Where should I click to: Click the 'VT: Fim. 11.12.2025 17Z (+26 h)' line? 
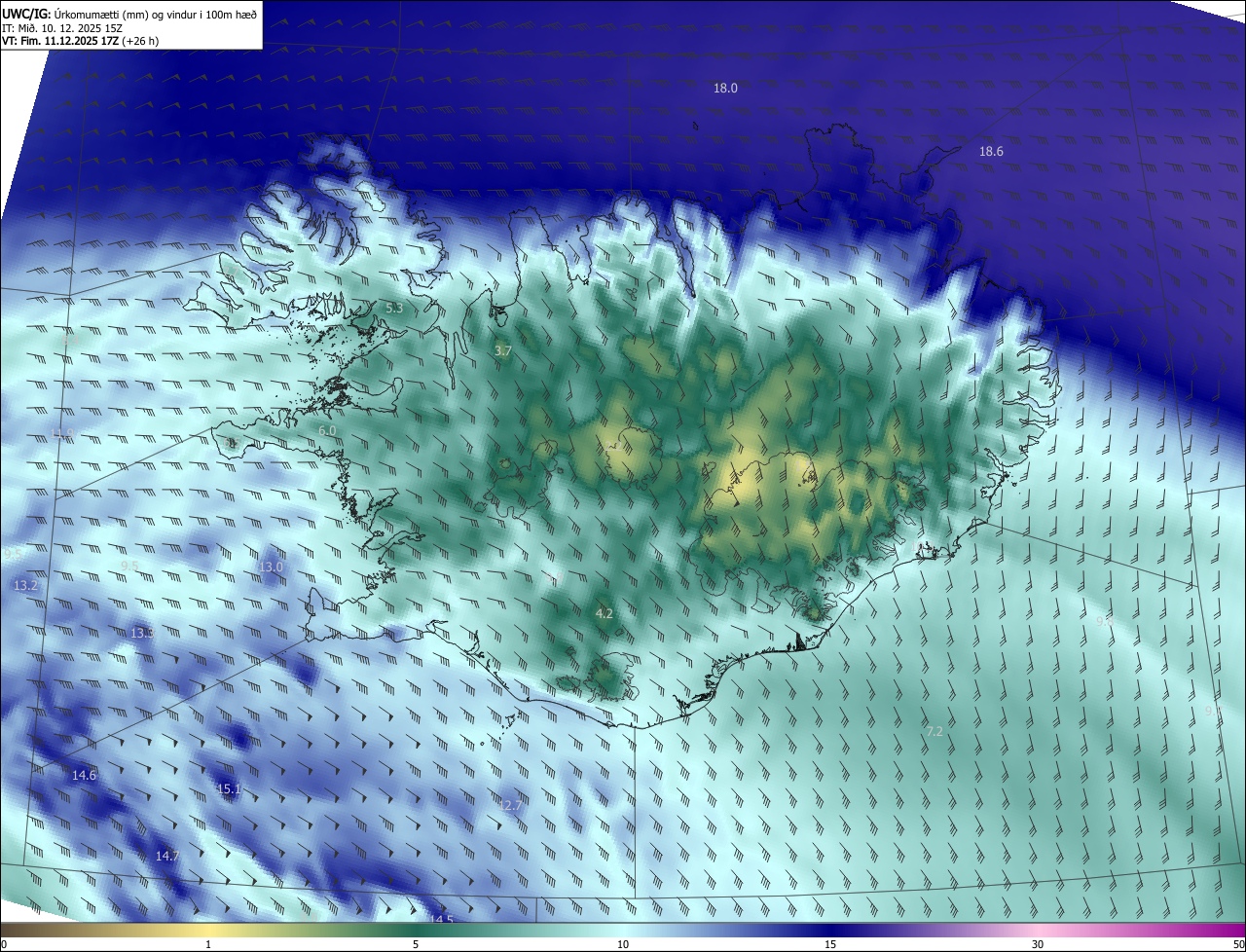pos(80,41)
